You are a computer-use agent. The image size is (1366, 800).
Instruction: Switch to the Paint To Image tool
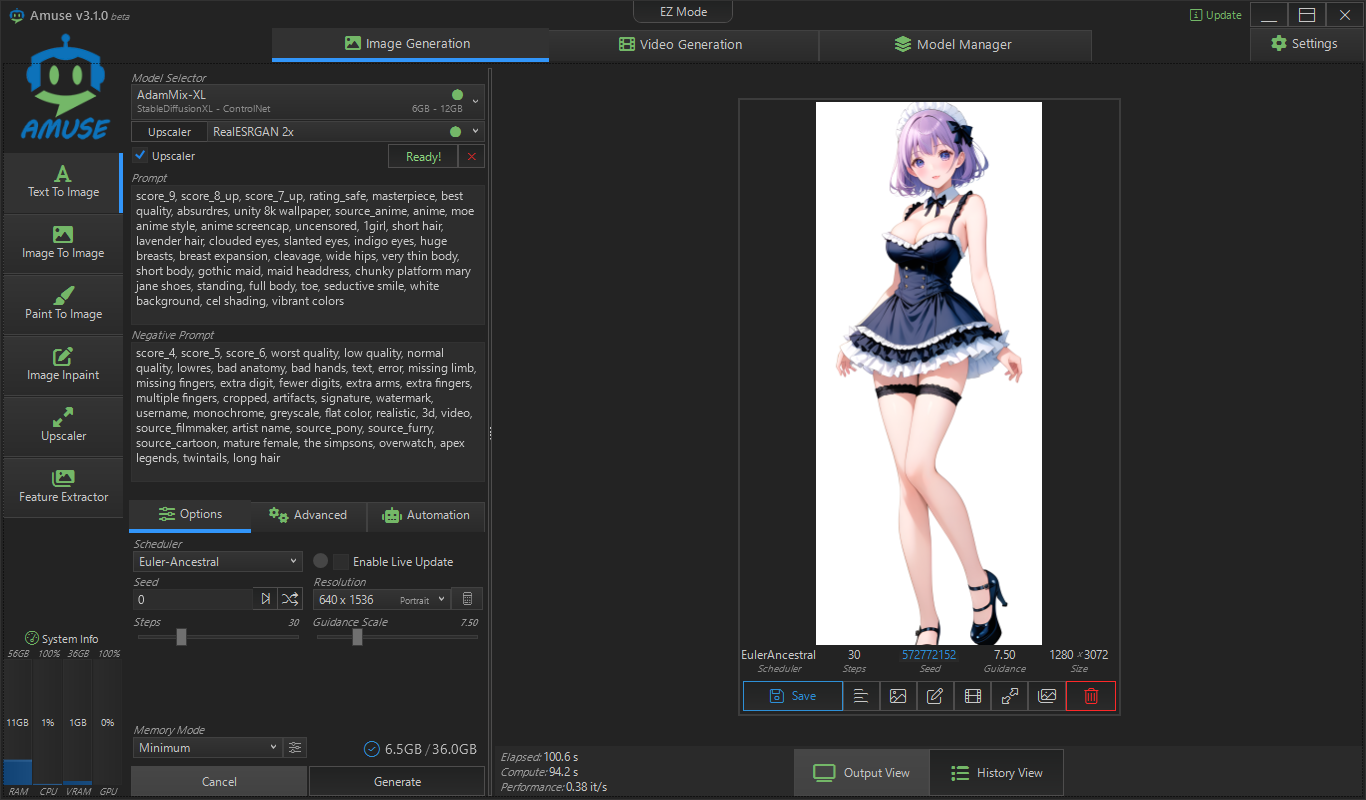pyautogui.click(x=63, y=303)
